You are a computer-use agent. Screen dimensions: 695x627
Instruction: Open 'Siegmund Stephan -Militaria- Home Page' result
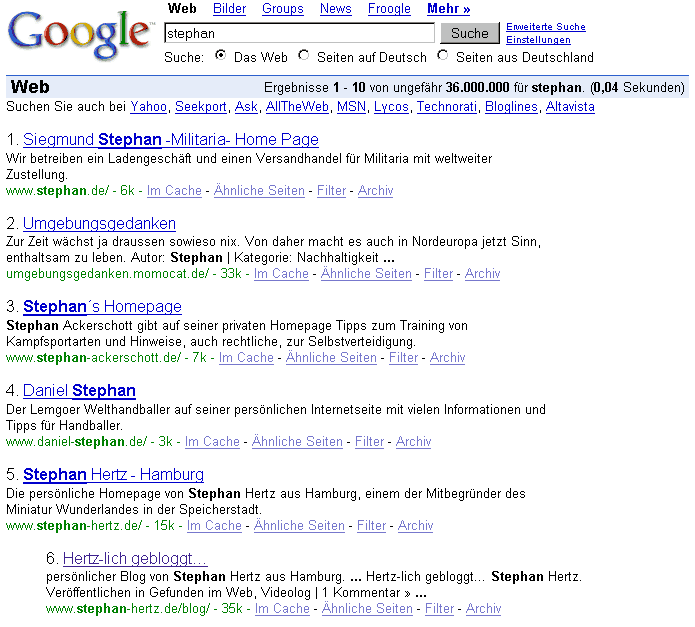pos(170,140)
